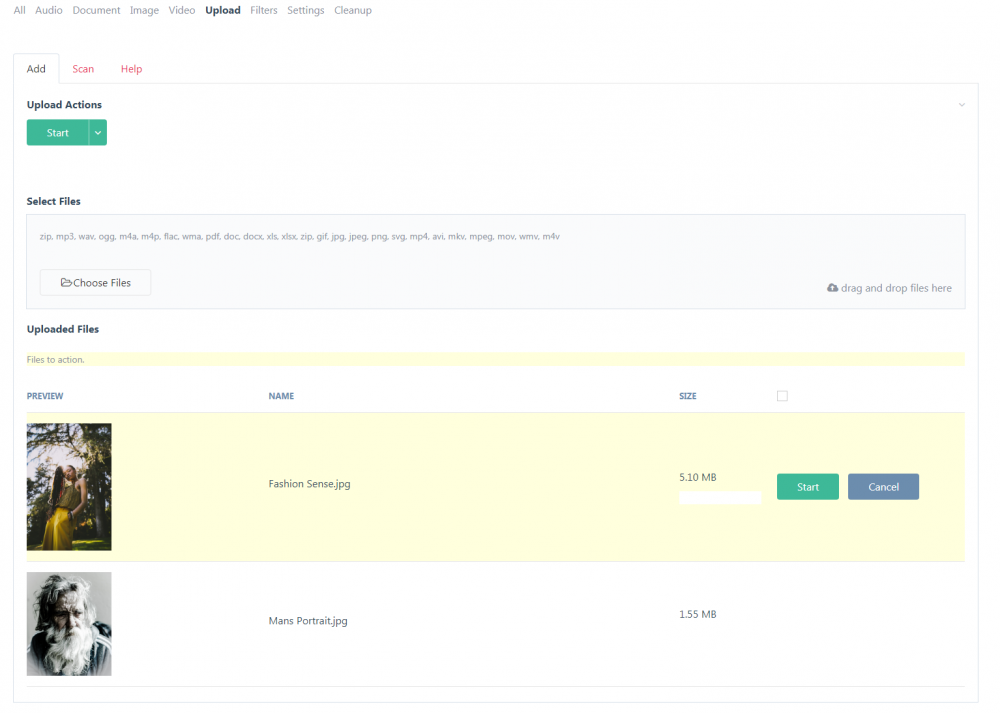1000x713 pixels.
Task: Click the cloud upload icon in drop area
Action: tap(832, 288)
